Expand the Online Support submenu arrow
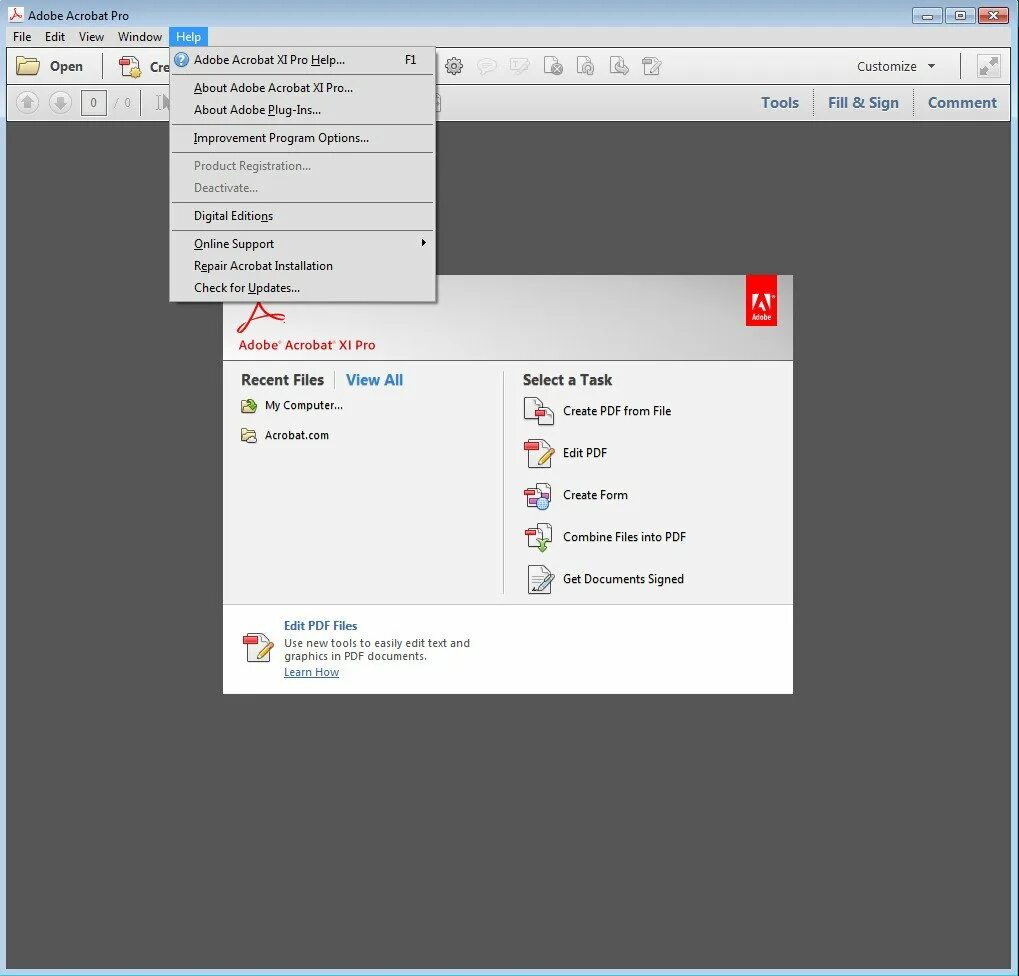 tap(423, 242)
